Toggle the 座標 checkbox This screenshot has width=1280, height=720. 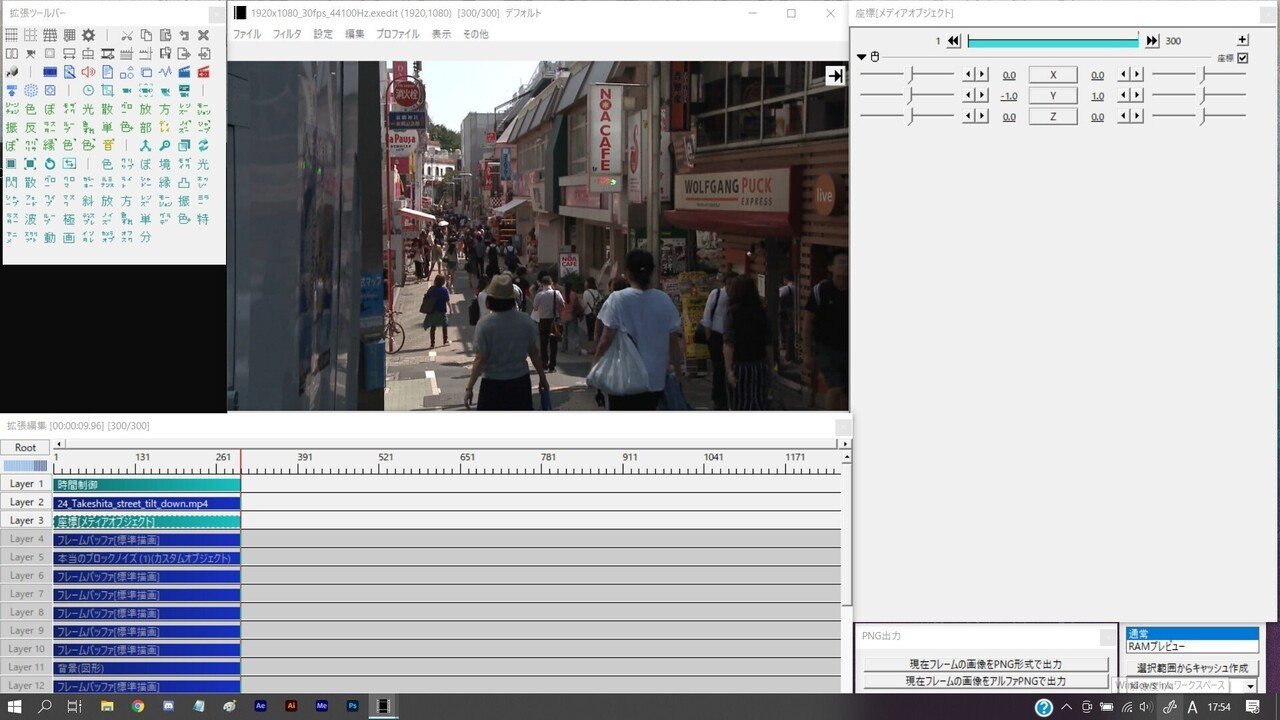(1243, 58)
